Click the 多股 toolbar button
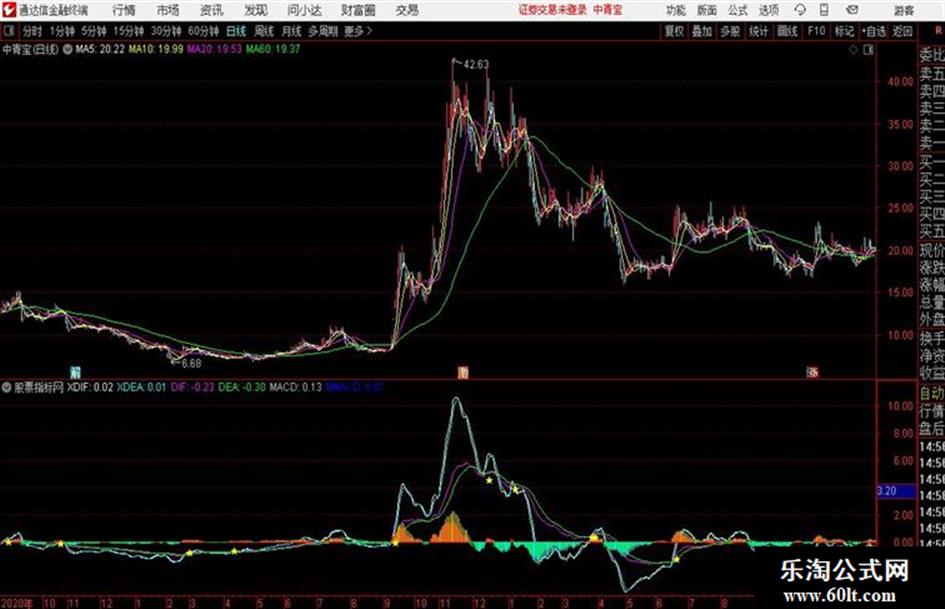Viewport: 945px width, 609px height. pyautogui.click(x=730, y=31)
